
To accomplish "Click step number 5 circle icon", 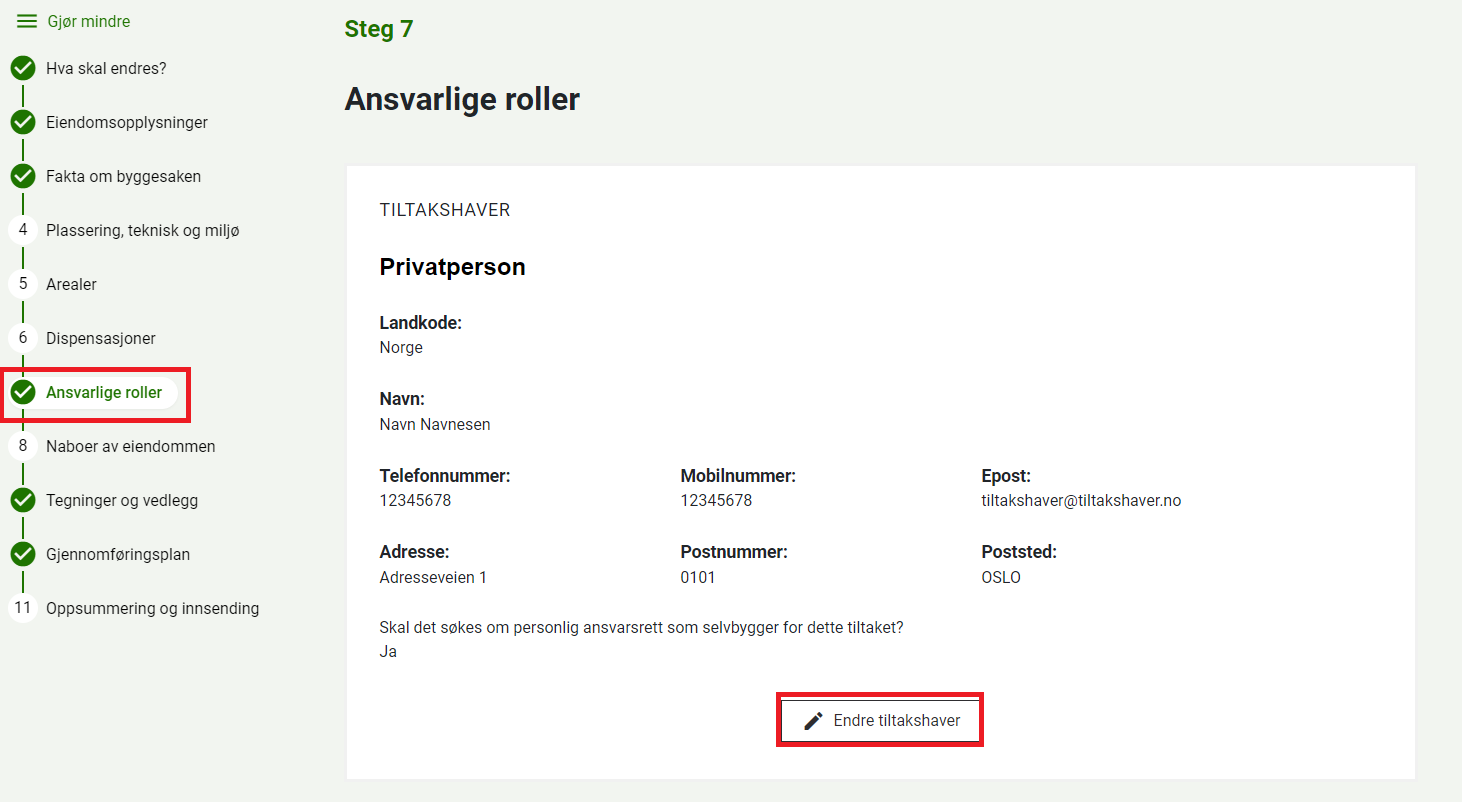I will point(23,285).
